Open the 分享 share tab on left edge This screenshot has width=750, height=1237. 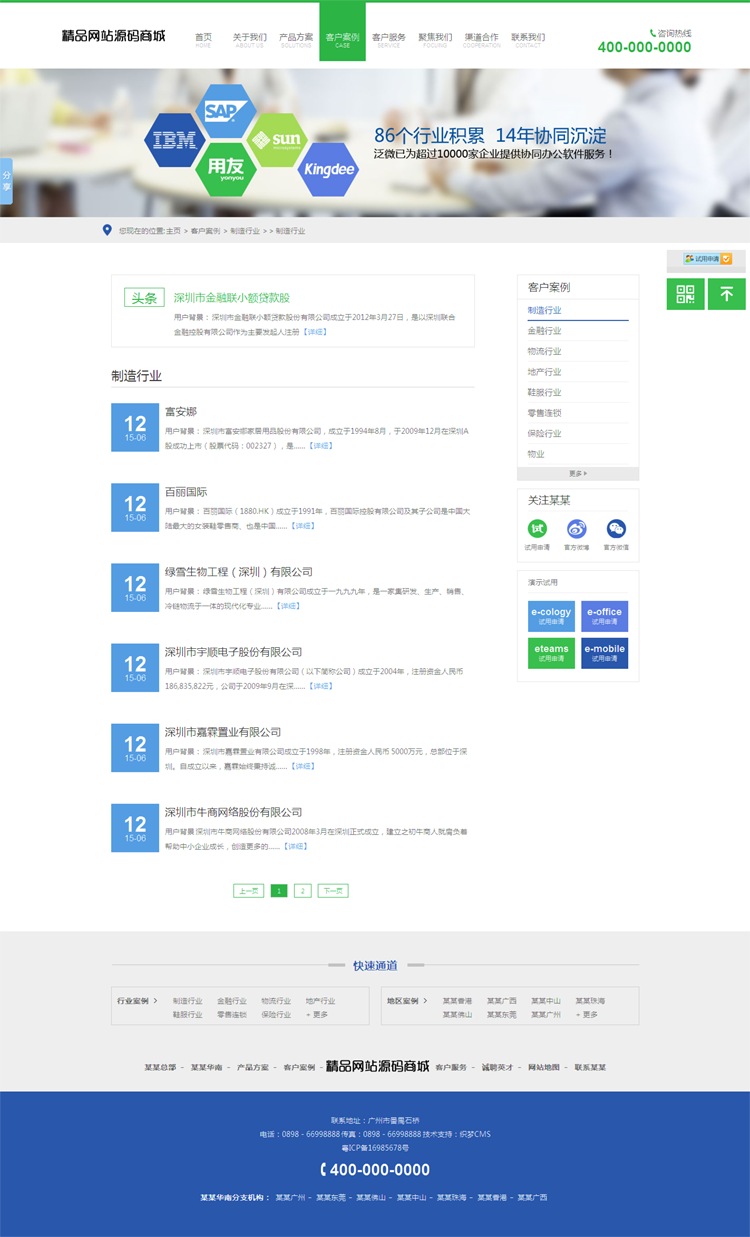pos(6,181)
